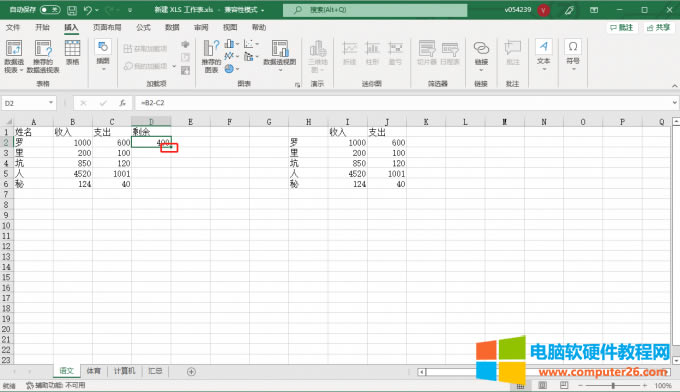This screenshot has height=392, width=680.
Task: Click the Comments button at top right
Action: (621, 28)
